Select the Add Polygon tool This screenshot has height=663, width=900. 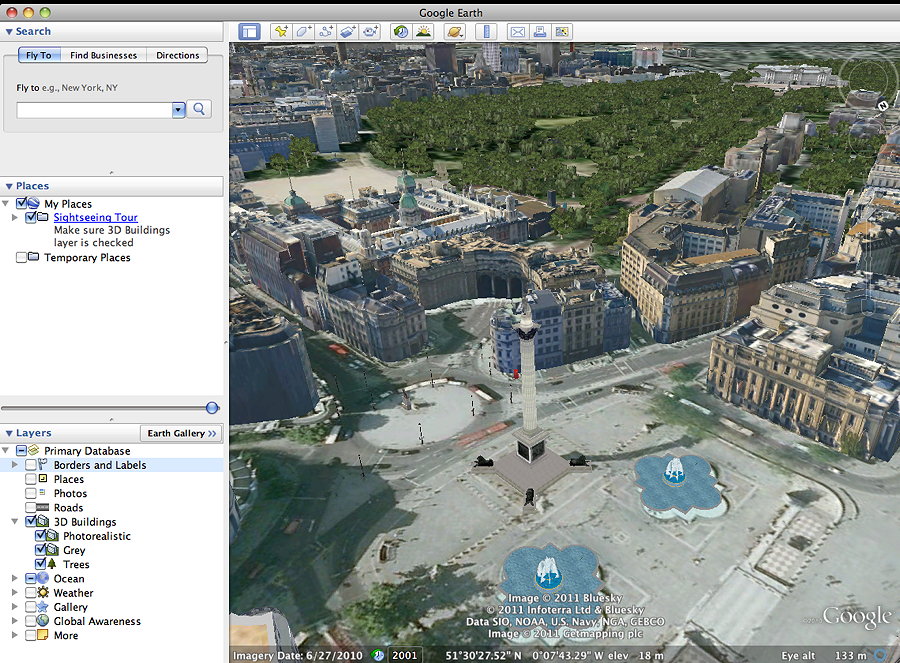pyautogui.click(x=305, y=32)
